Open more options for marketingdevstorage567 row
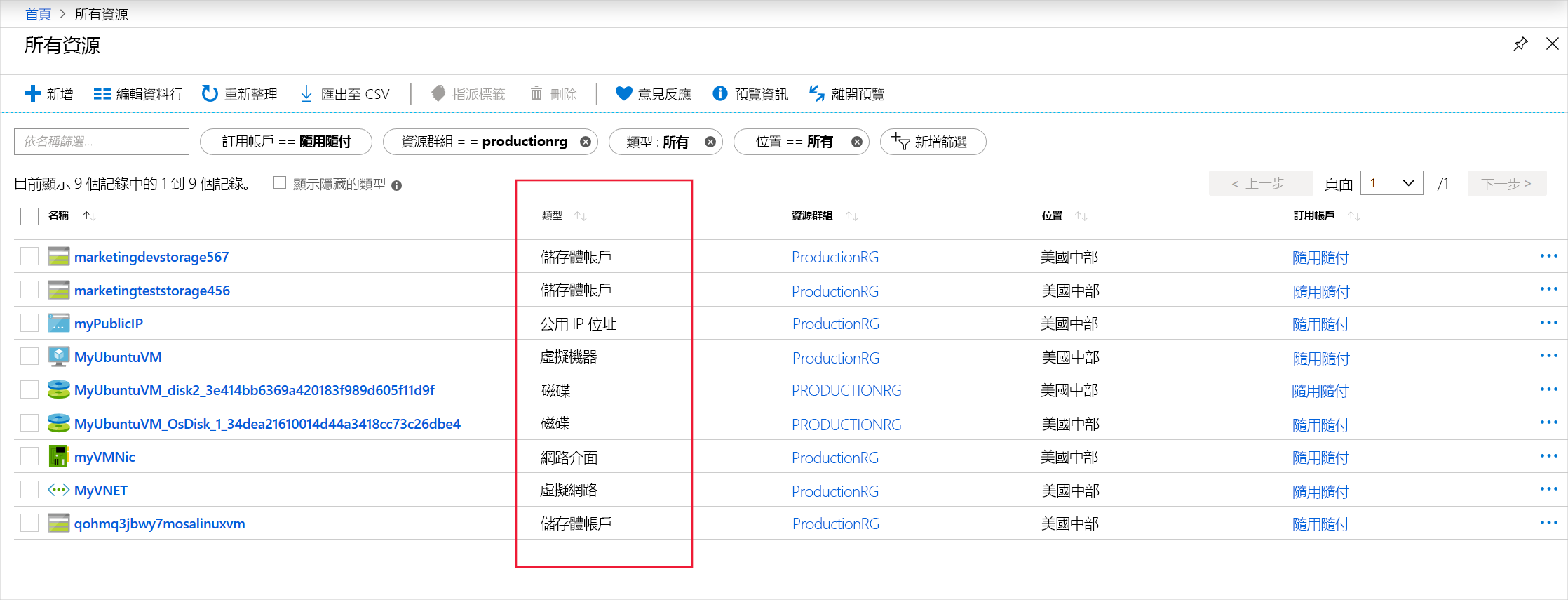The image size is (1568, 600). 1549,256
